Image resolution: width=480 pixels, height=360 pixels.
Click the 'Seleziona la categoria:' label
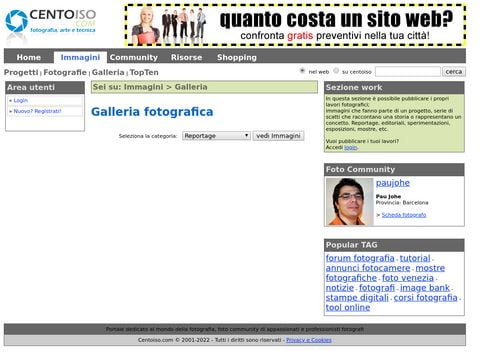(x=148, y=136)
